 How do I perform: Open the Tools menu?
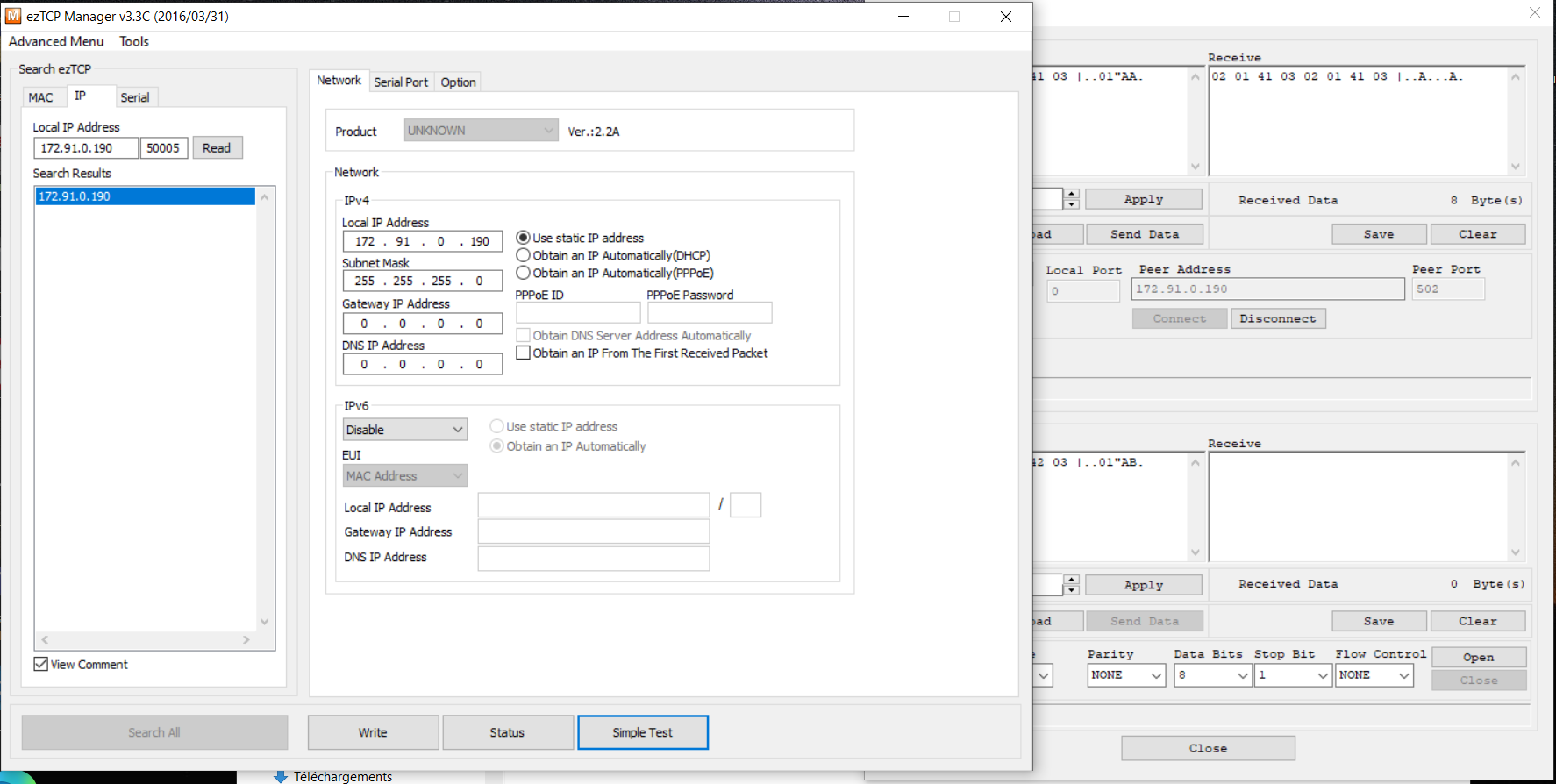click(x=134, y=41)
